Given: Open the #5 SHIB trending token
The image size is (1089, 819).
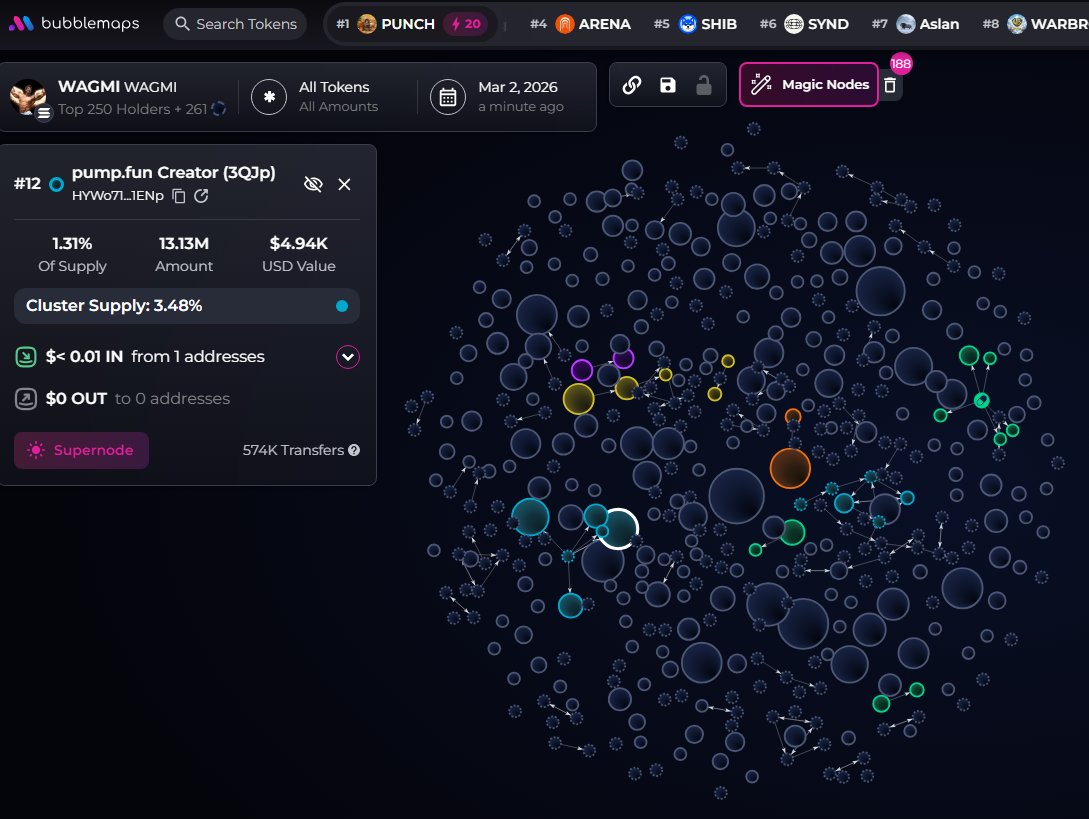Looking at the screenshot, I should (x=695, y=24).
